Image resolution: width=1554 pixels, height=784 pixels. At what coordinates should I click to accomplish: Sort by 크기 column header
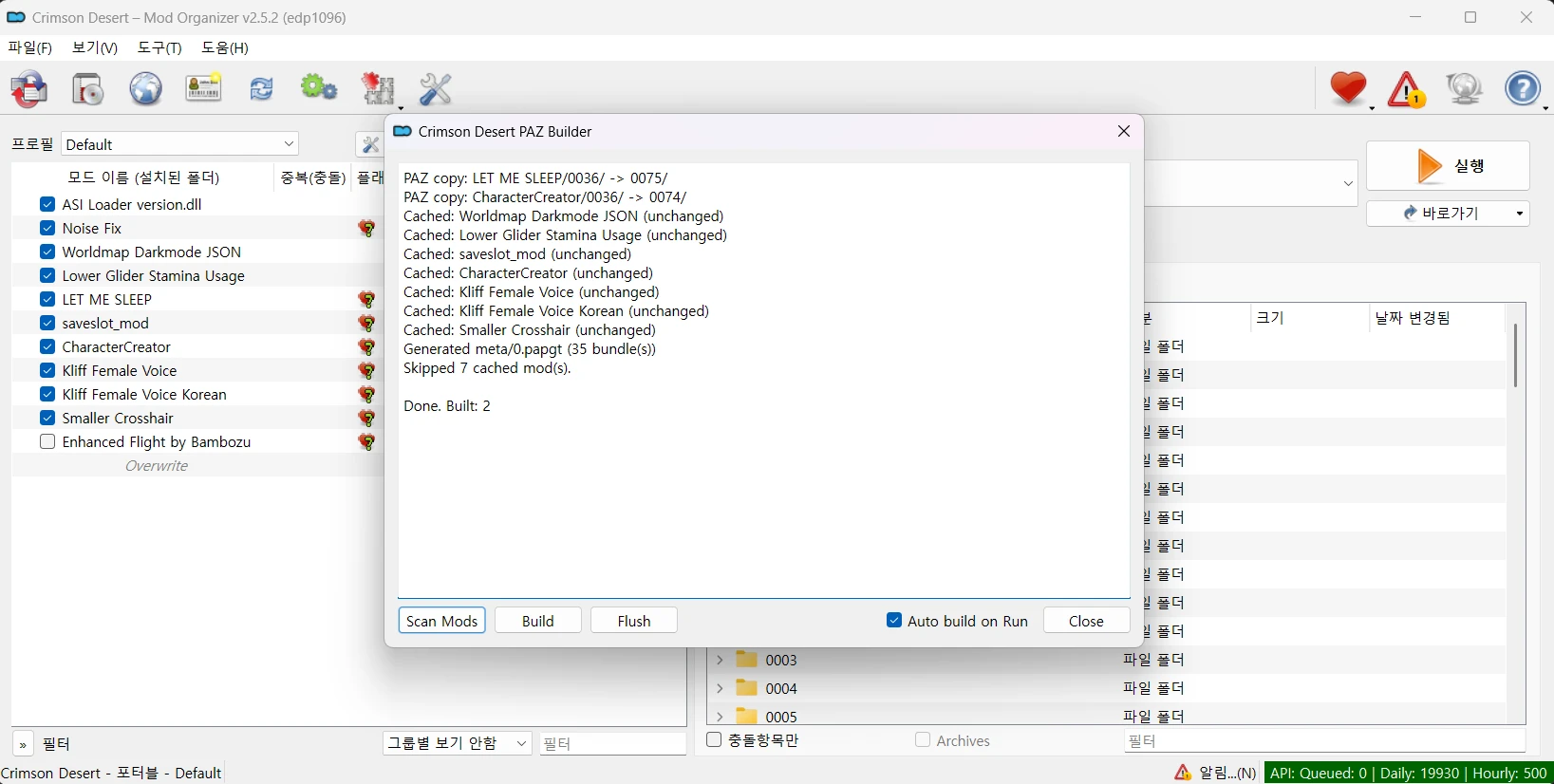[1308, 318]
